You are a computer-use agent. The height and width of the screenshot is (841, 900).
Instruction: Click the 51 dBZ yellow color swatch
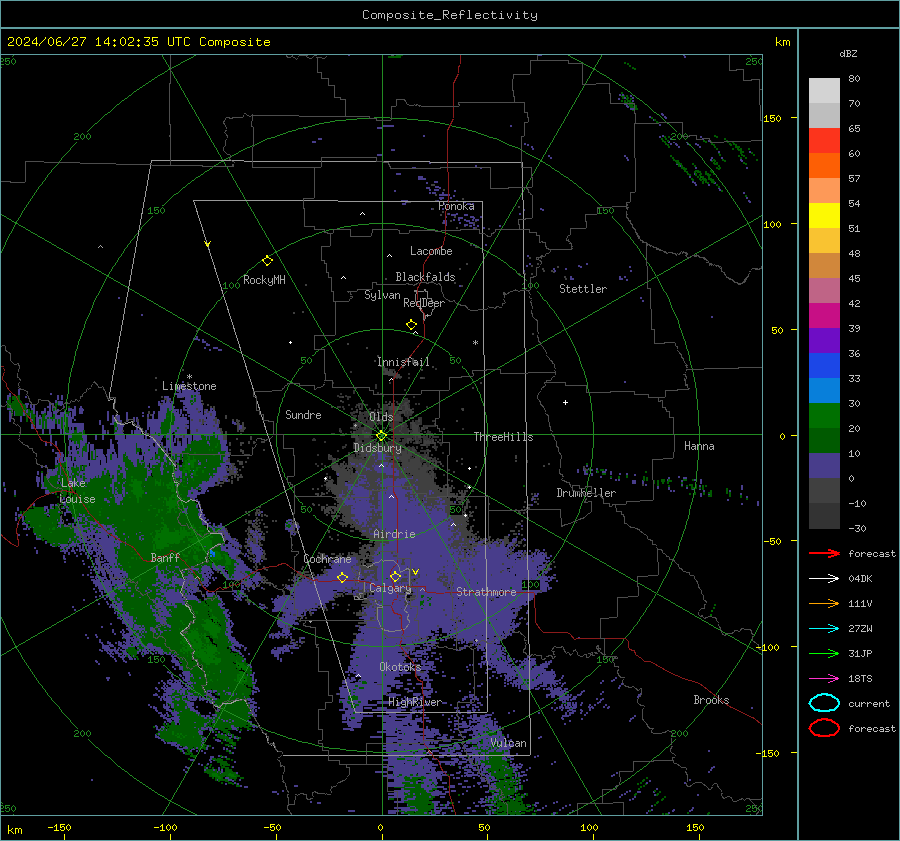click(x=824, y=216)
